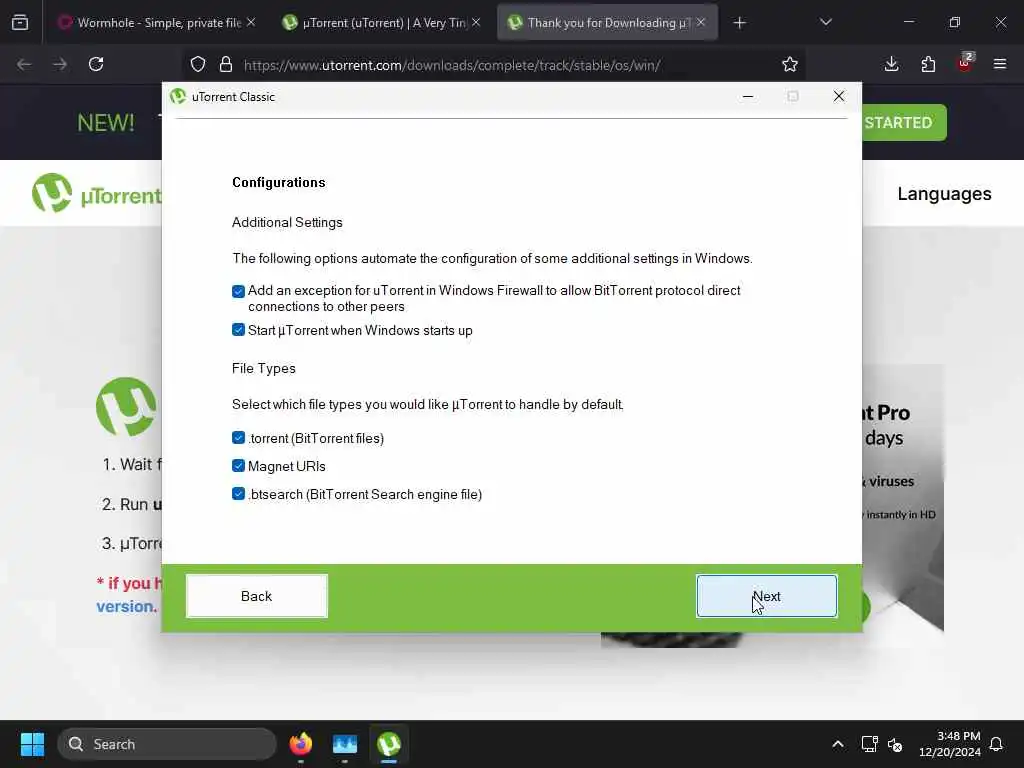1024x768 pixels.
Task: Go Back in the uTorrent installer
Action: [257, 596]
